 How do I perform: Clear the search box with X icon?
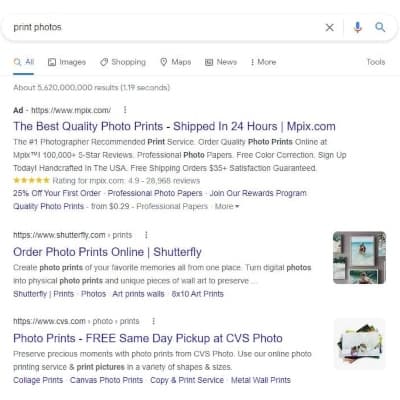[329, 27]
